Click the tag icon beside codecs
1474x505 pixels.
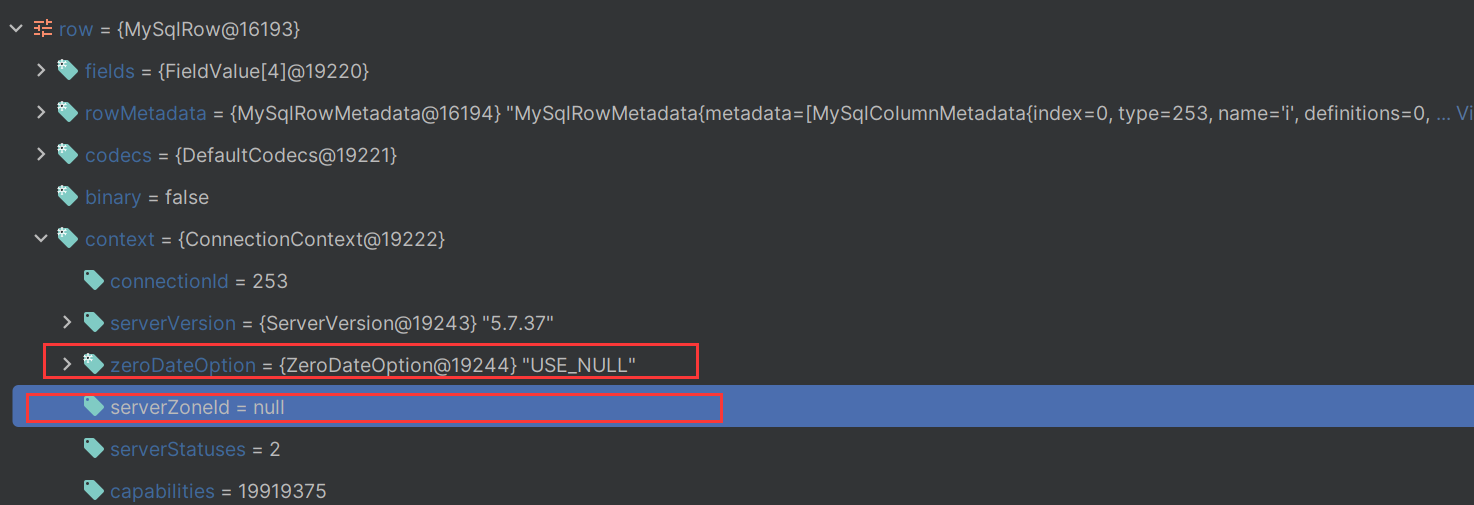(68, 155)
